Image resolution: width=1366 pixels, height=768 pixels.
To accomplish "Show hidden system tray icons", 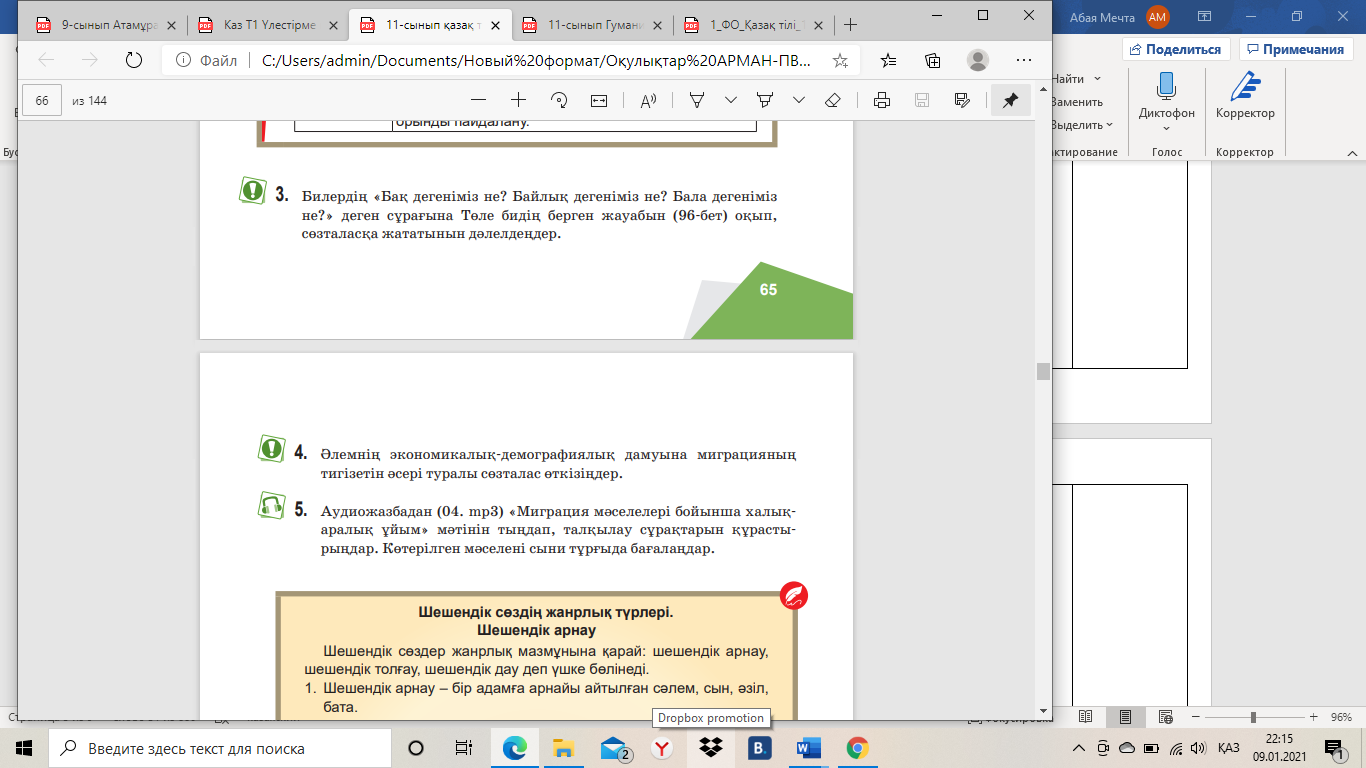I will 1079,748.
